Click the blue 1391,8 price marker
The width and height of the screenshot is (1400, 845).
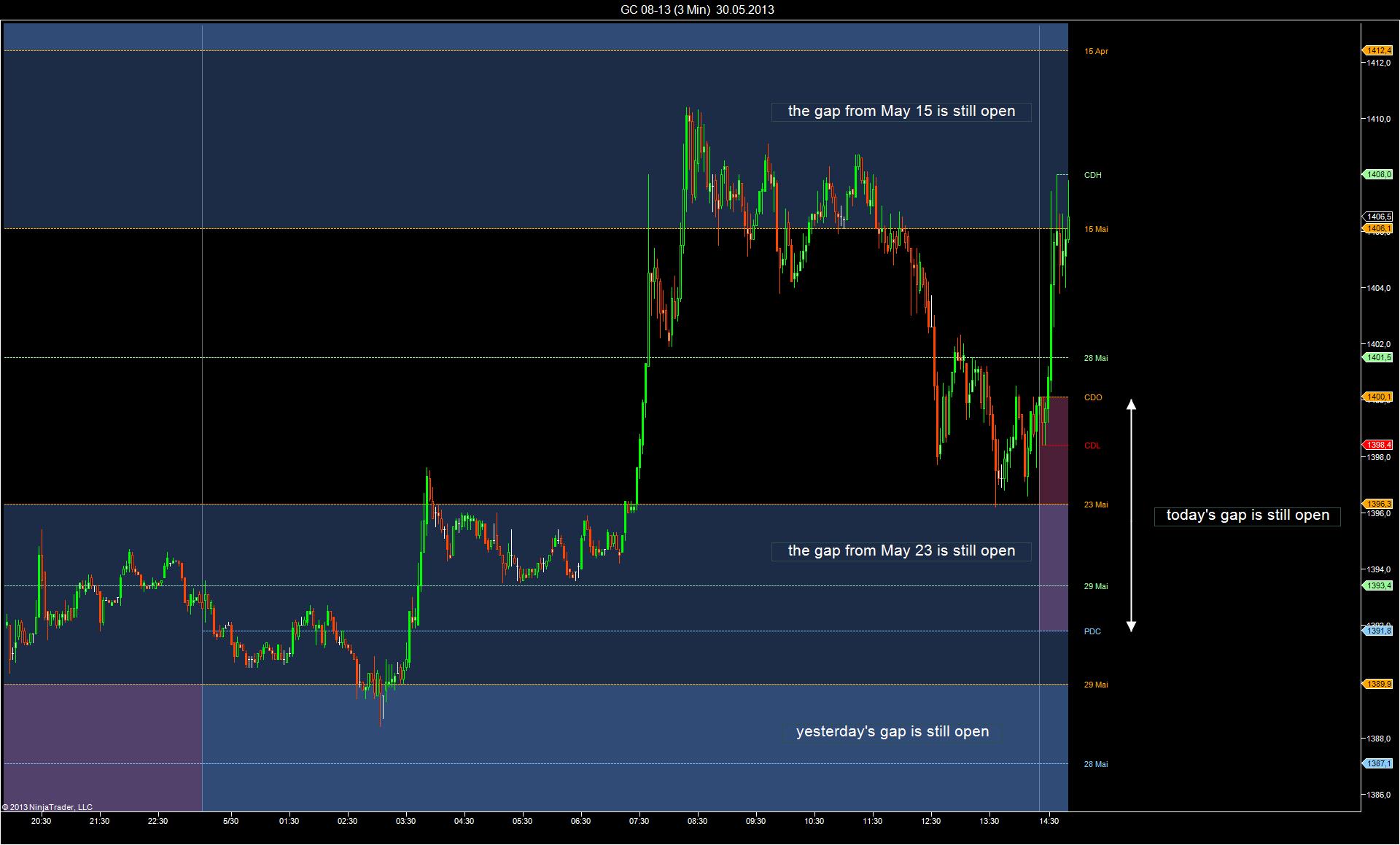click(x=1378, y=631)
